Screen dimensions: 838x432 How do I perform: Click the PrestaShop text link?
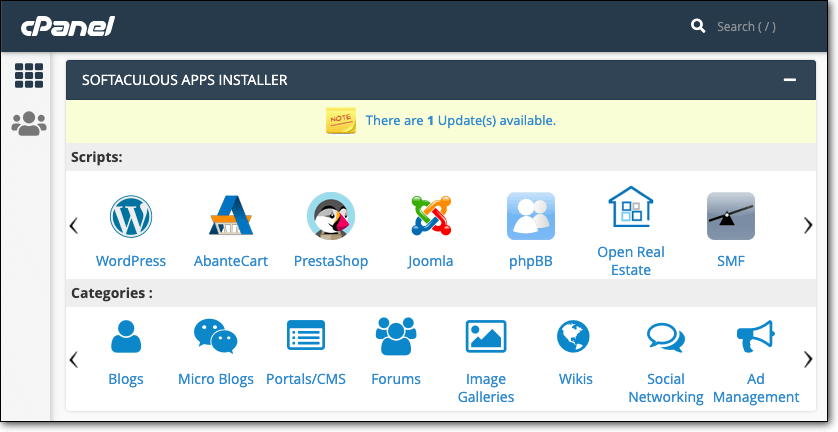[331, 261]
